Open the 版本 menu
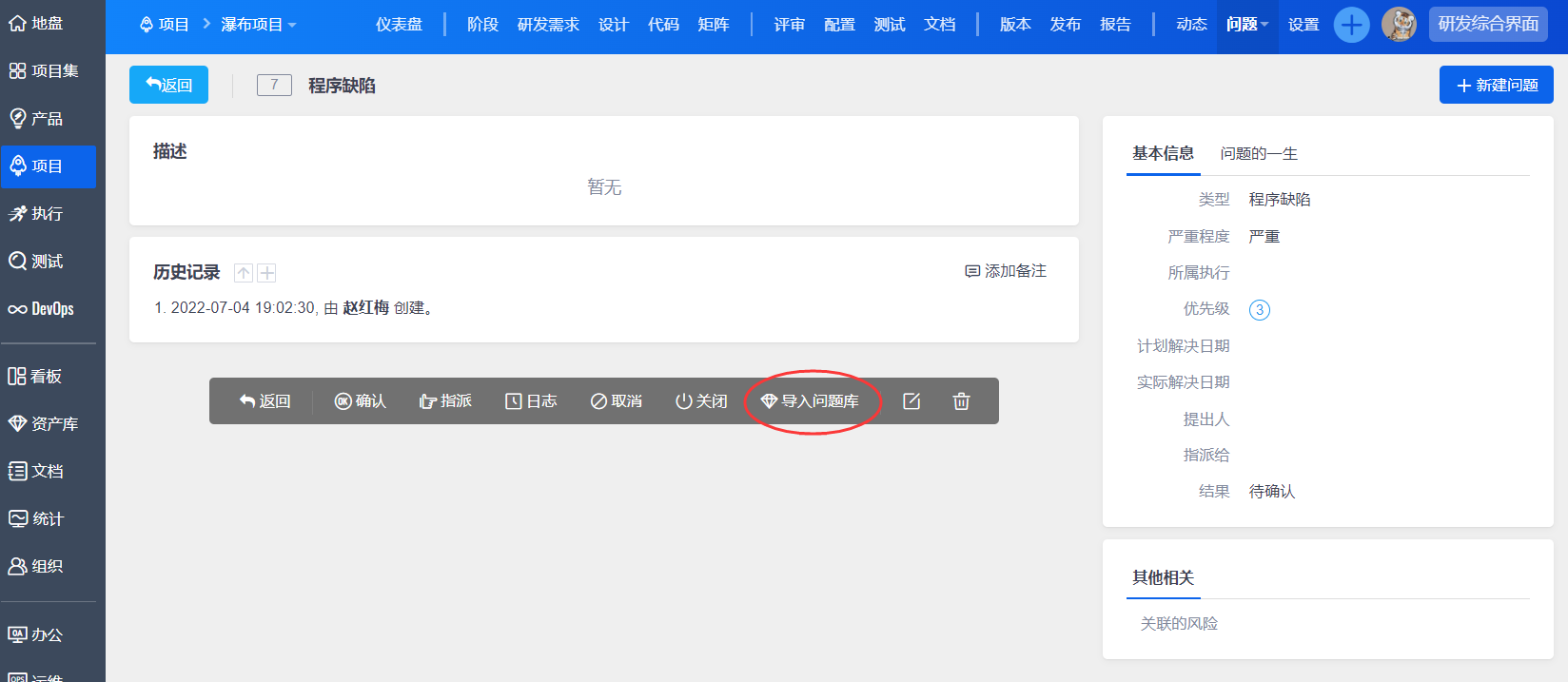The image size is (1568, 682). click(x=1015, y=25)
